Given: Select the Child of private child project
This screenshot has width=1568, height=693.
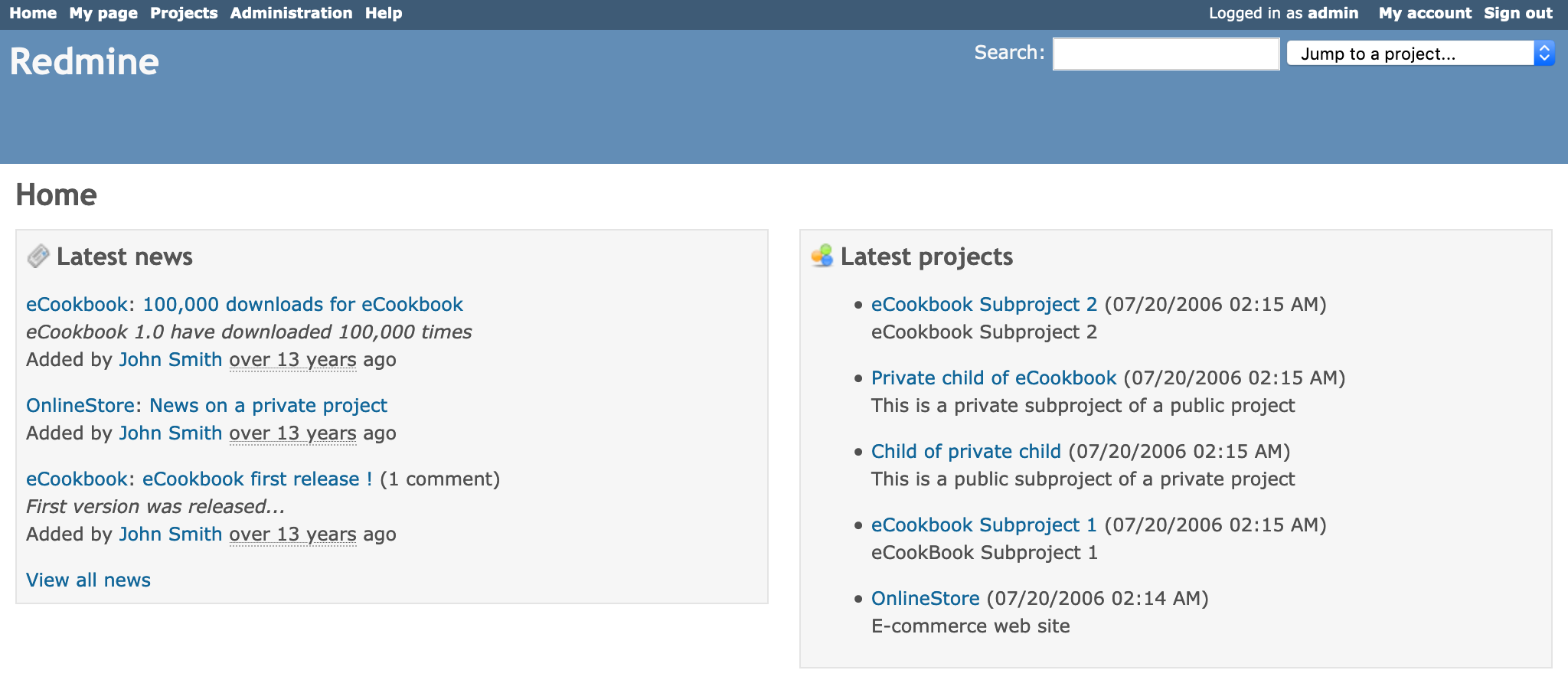Looking at the screenshot, I should [x=965, y=451].
